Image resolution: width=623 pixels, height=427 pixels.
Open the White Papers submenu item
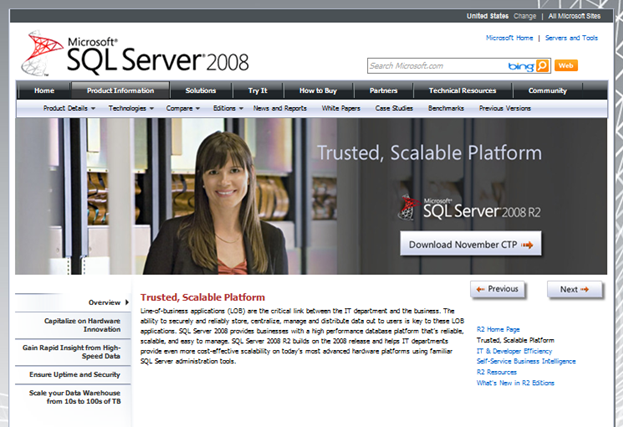pos(341,108)
